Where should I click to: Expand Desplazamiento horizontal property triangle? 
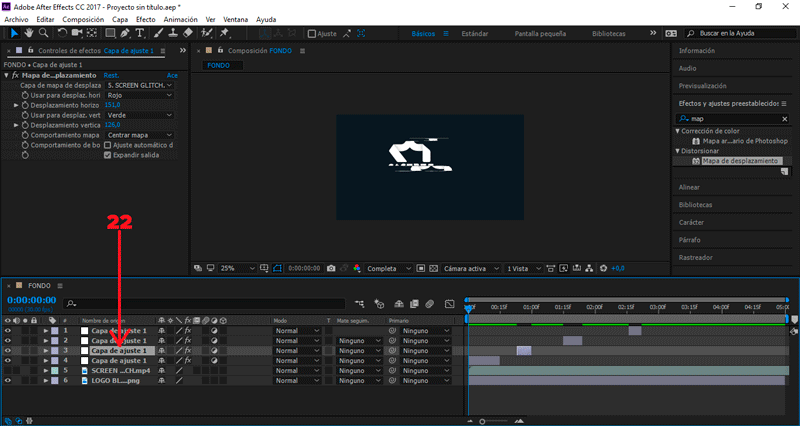click(x=16, y=105)
